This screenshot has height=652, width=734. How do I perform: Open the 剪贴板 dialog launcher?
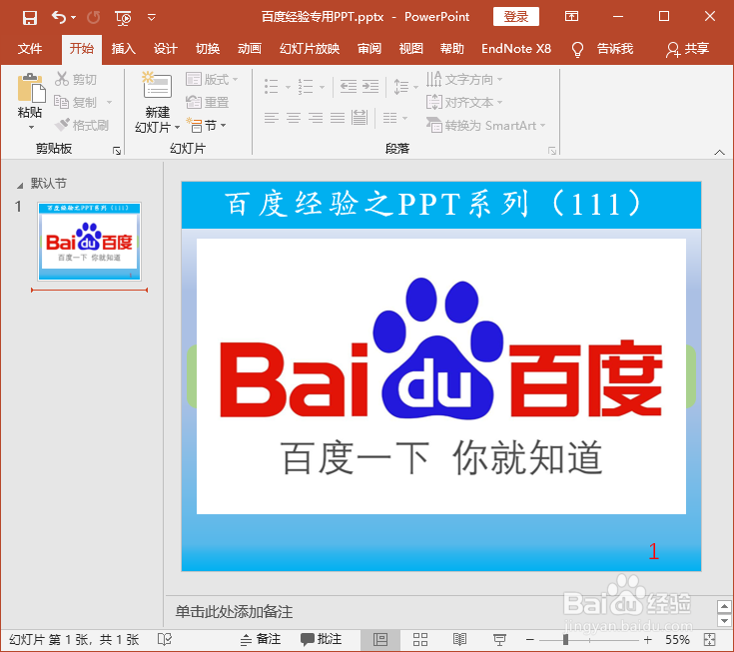[x=117, y=150]
